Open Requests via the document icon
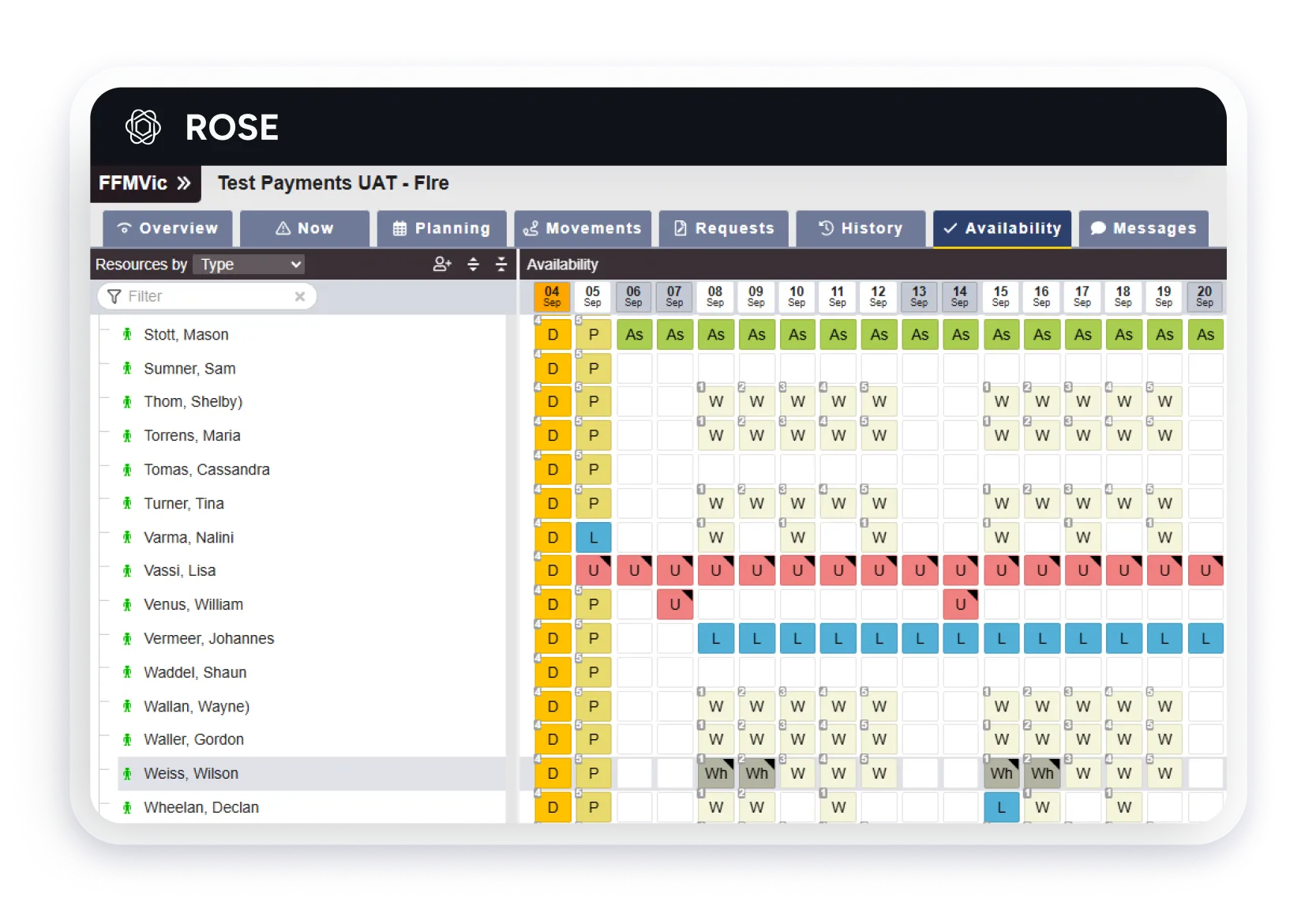 tap(680, 228)
